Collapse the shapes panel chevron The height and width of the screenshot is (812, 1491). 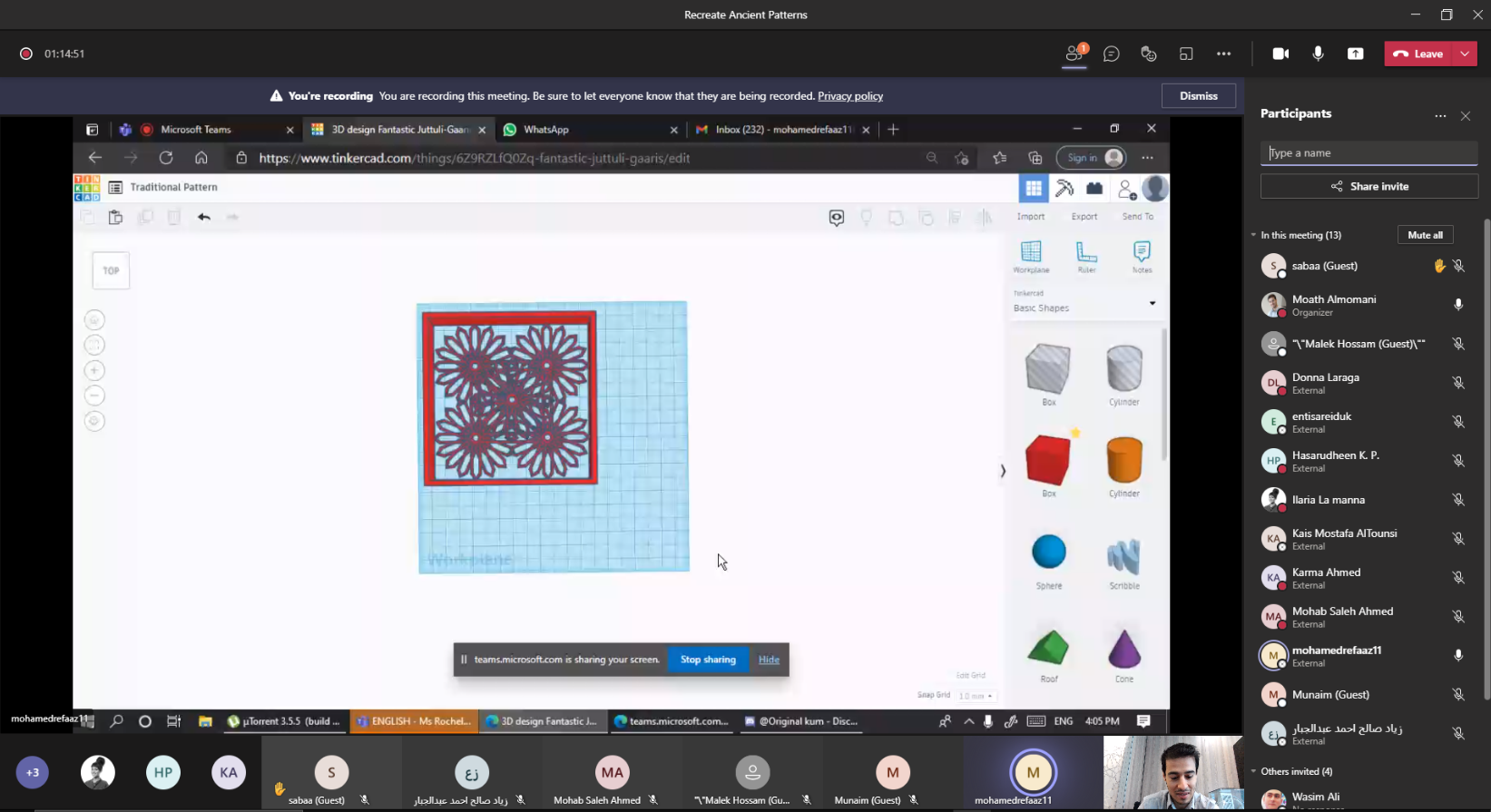point(1003,471)
